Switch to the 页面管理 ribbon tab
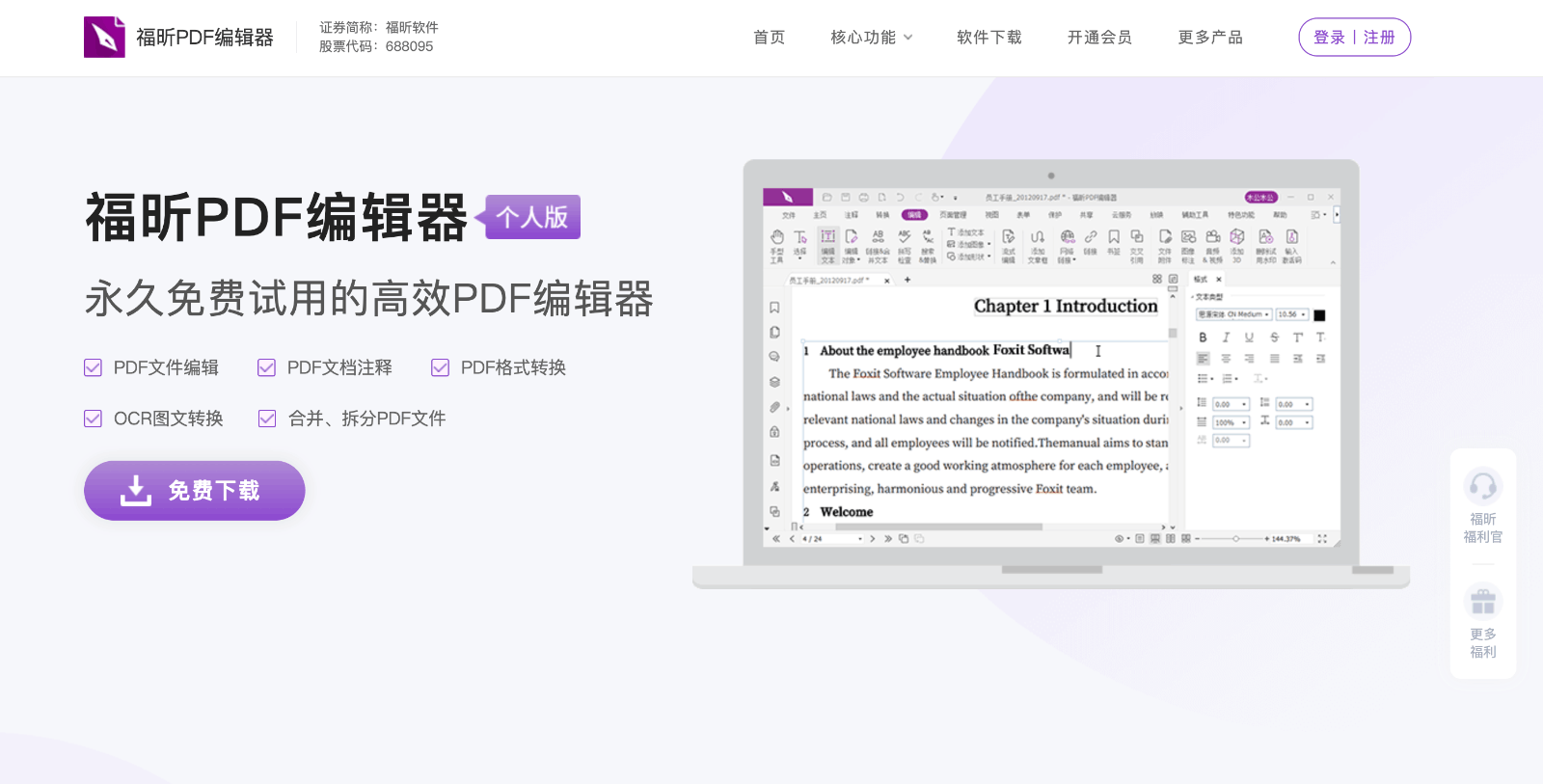Image resolution: width=1543 pixels, height=784 pixels. tap(953, 215)
